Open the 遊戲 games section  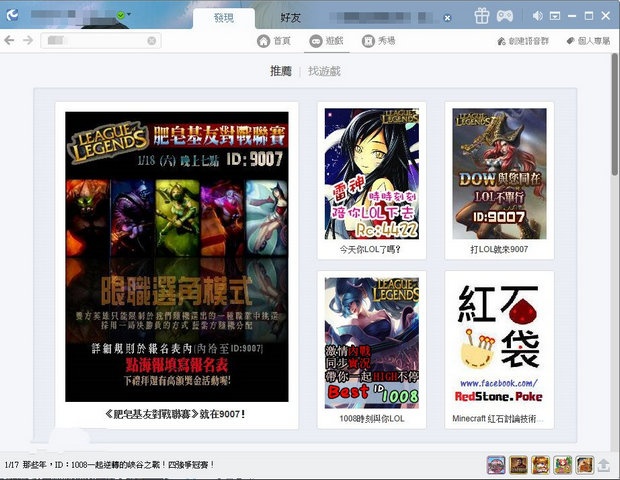pyautogui.click(x=326, y=41)
